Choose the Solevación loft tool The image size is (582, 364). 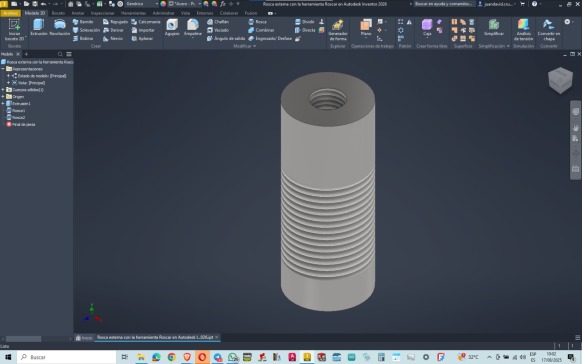86,30
